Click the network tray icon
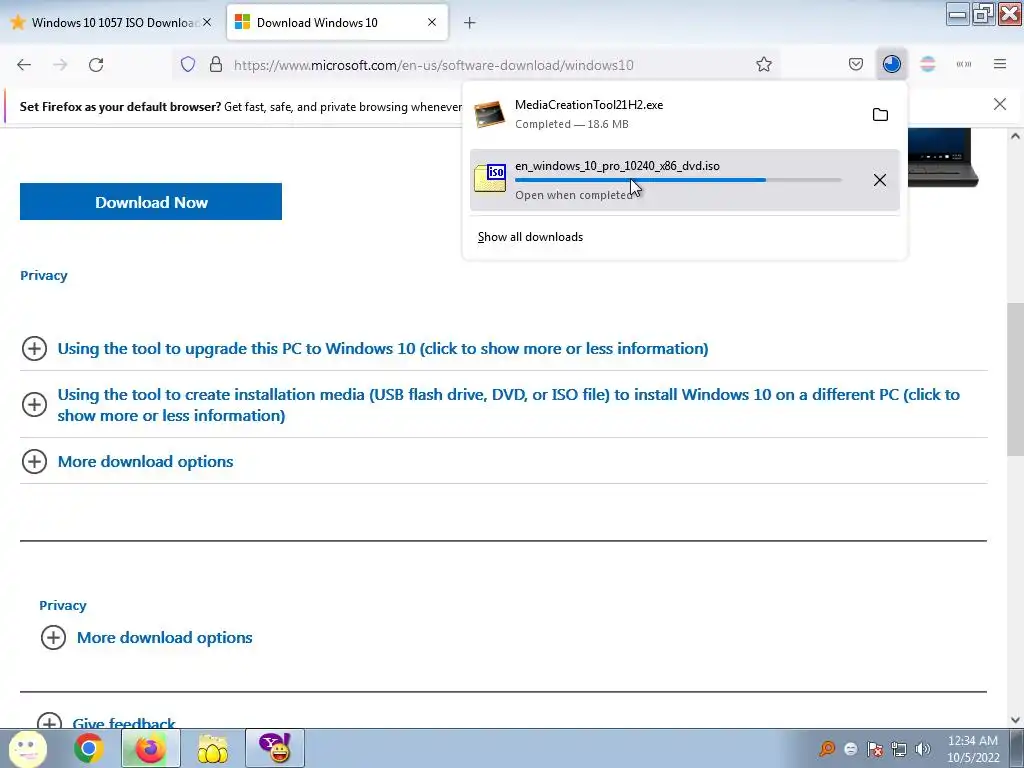 click(x=899, y=749)
